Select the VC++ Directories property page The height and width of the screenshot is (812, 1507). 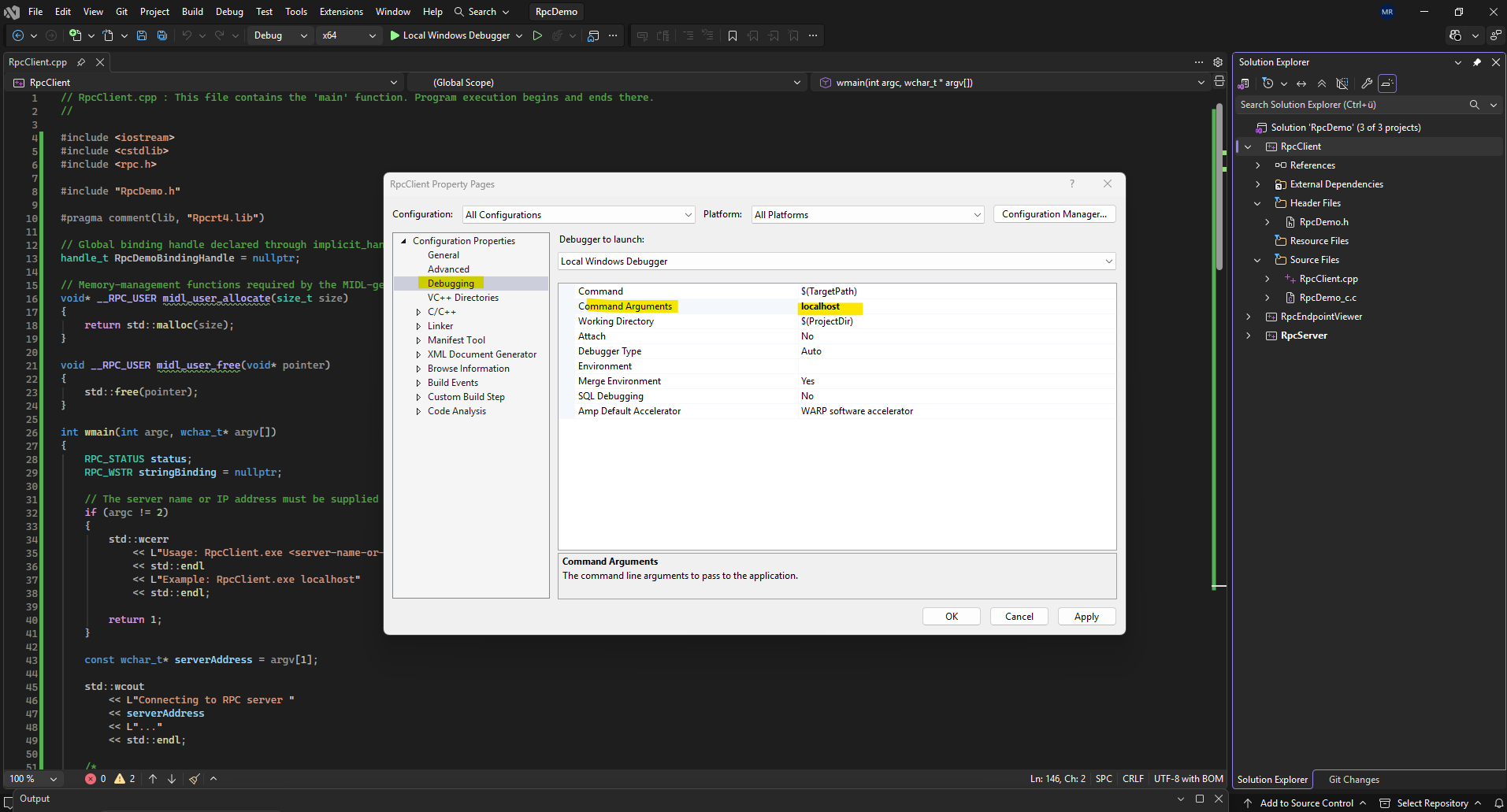tap(462, 298)
